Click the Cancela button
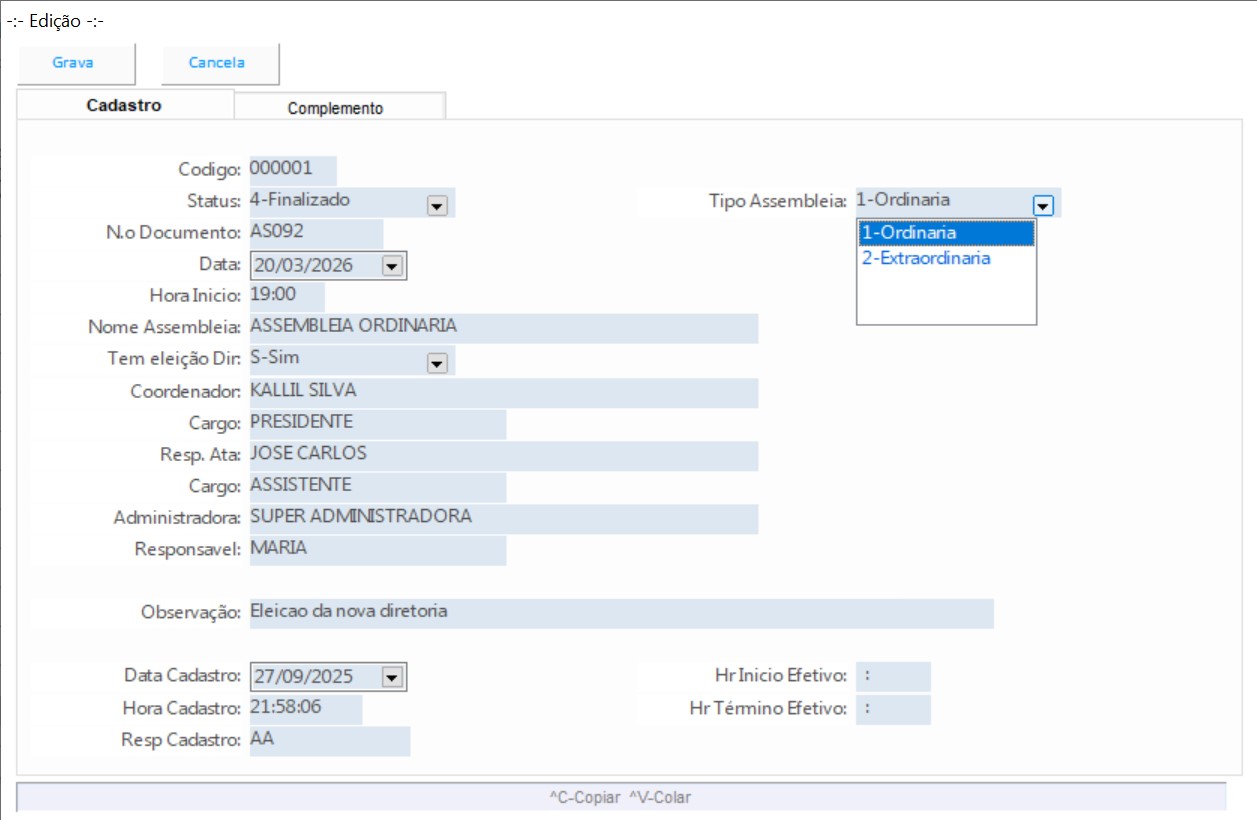1257x820 pixels. (x=218, y=63)
